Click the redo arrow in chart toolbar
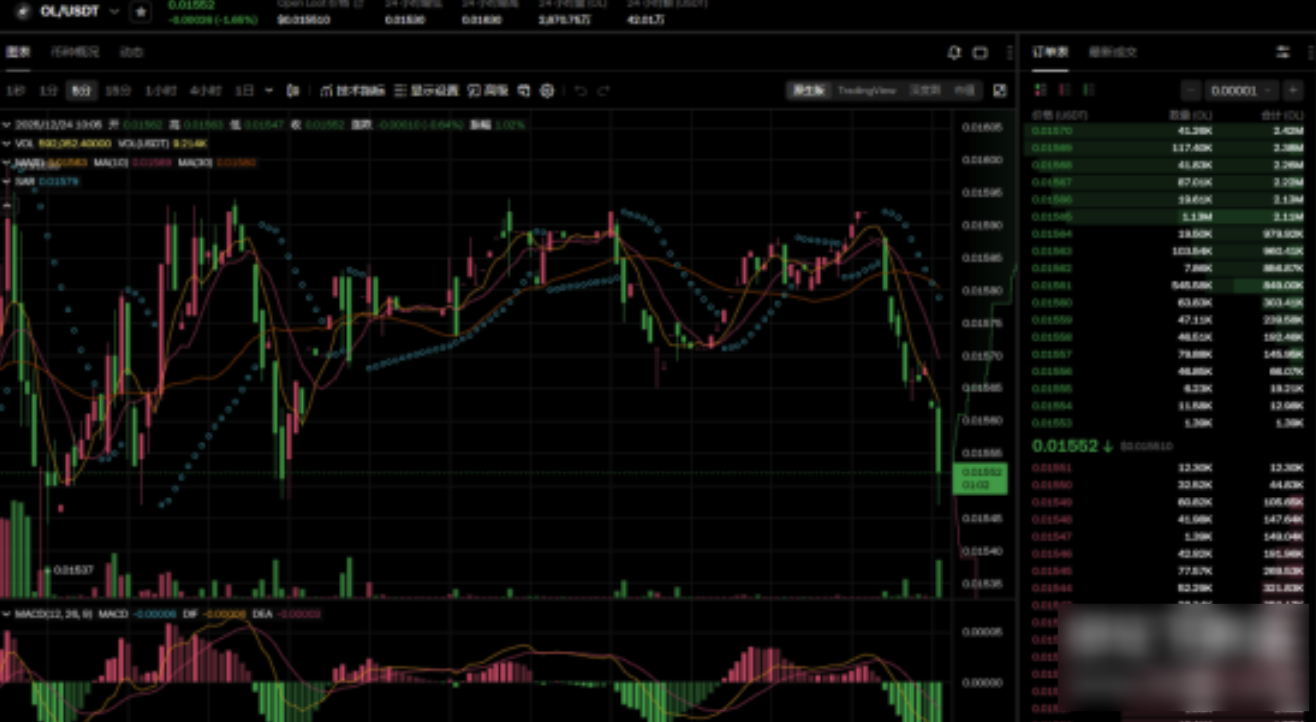The width and height of the screenshot is (1316, 722). [x=603, y=91]
